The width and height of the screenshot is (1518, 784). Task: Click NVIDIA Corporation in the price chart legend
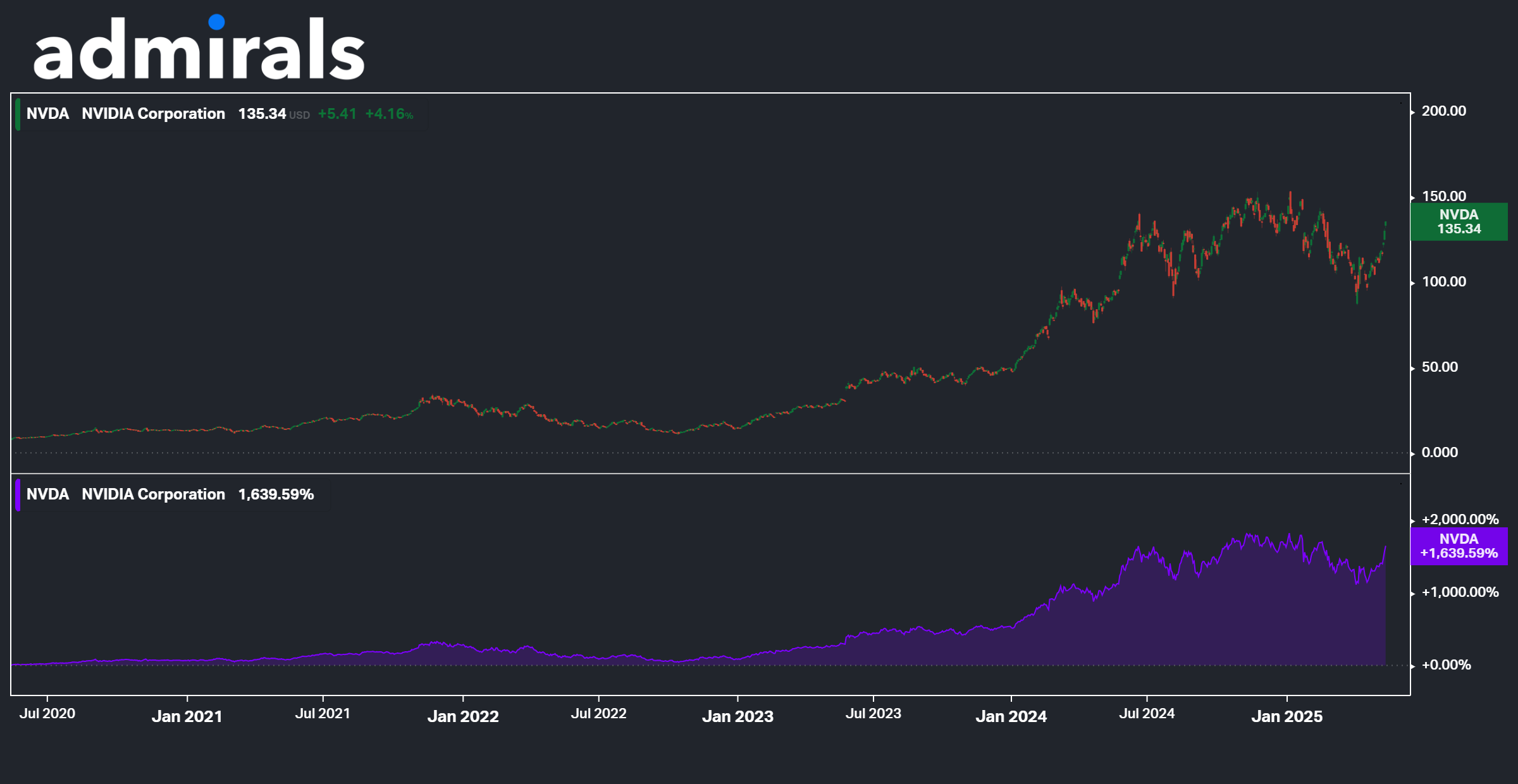click(x=153, y=114)
